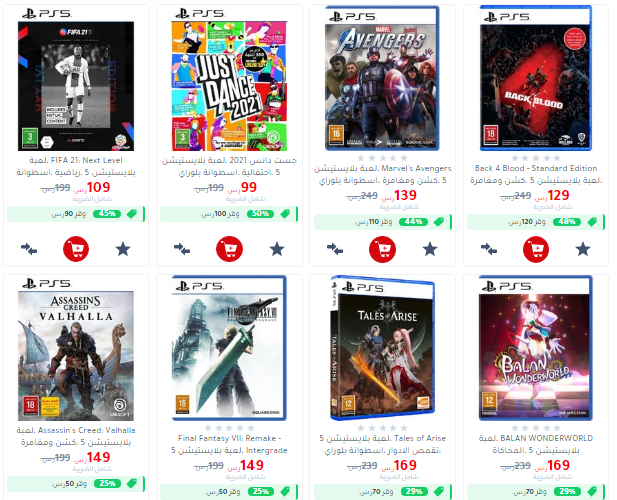Compare Just Dance 2021 using arrows icon
Viewport: 617px width, 500px height.
coord(182,249)
